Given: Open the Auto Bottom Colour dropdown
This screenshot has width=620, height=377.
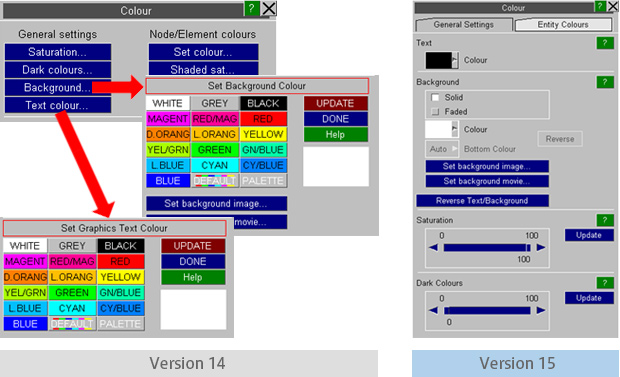Looking at the screenshot, I should point(442,149).
